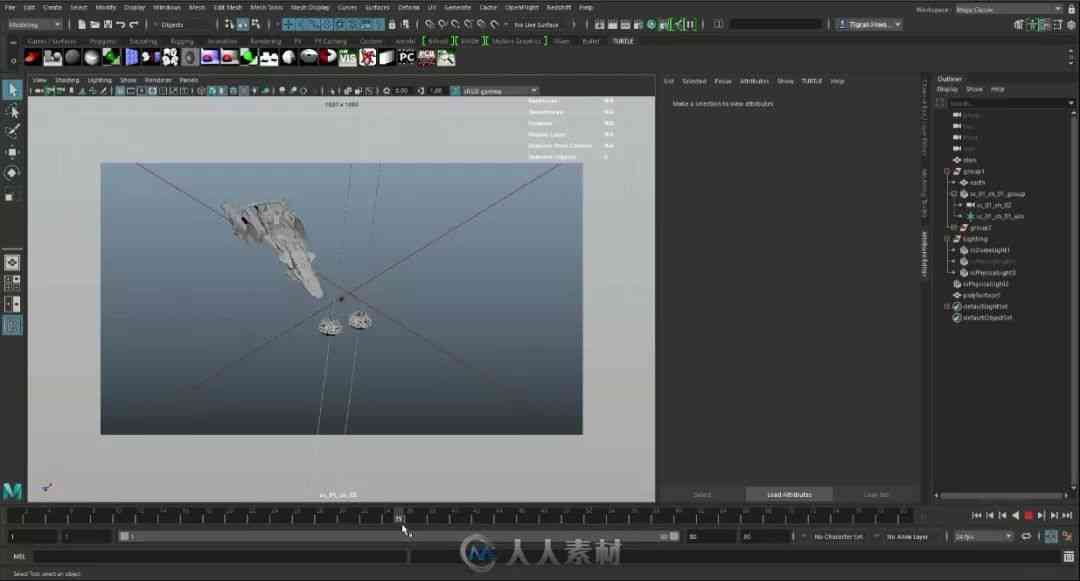Click the New Scene icon

[x=82, y=25]
